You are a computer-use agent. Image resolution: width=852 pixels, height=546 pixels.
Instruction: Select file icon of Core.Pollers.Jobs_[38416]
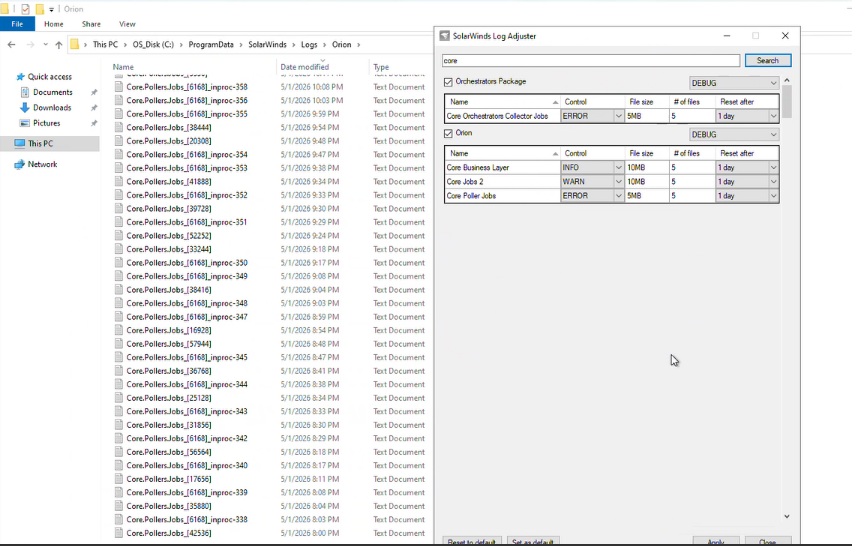tap(118, 290)
